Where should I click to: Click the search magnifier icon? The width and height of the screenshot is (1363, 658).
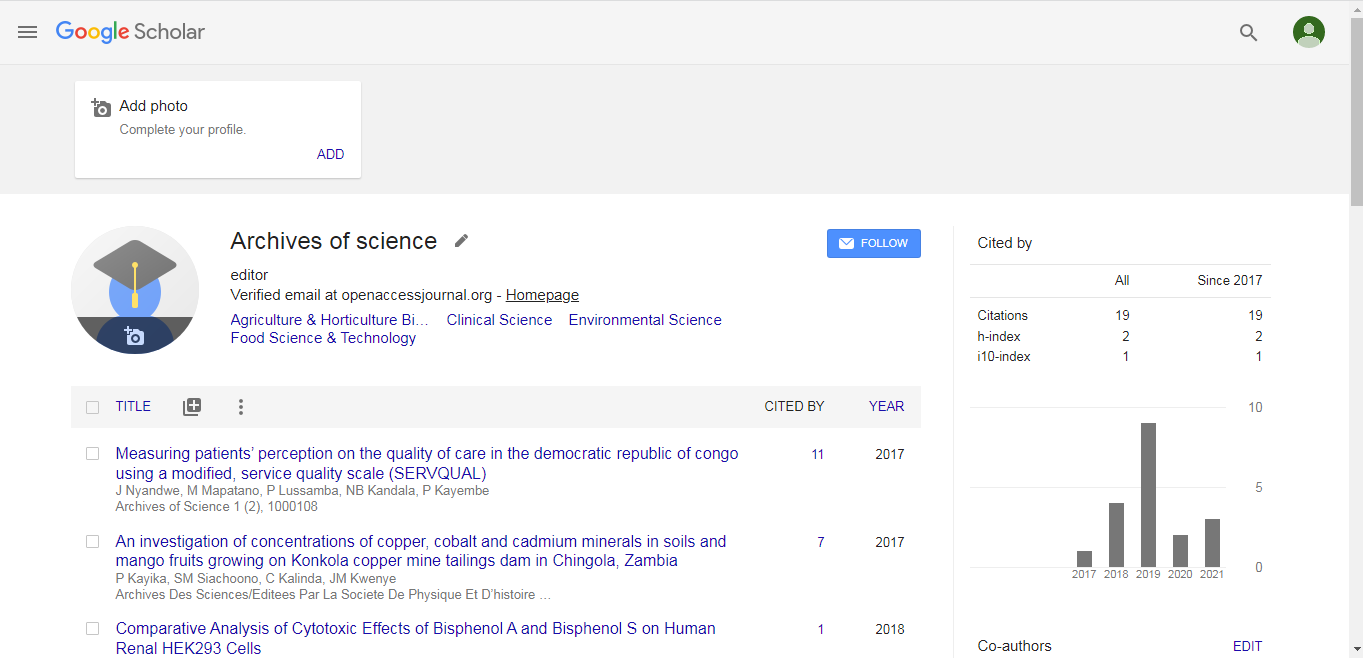tap(1248, 32)
